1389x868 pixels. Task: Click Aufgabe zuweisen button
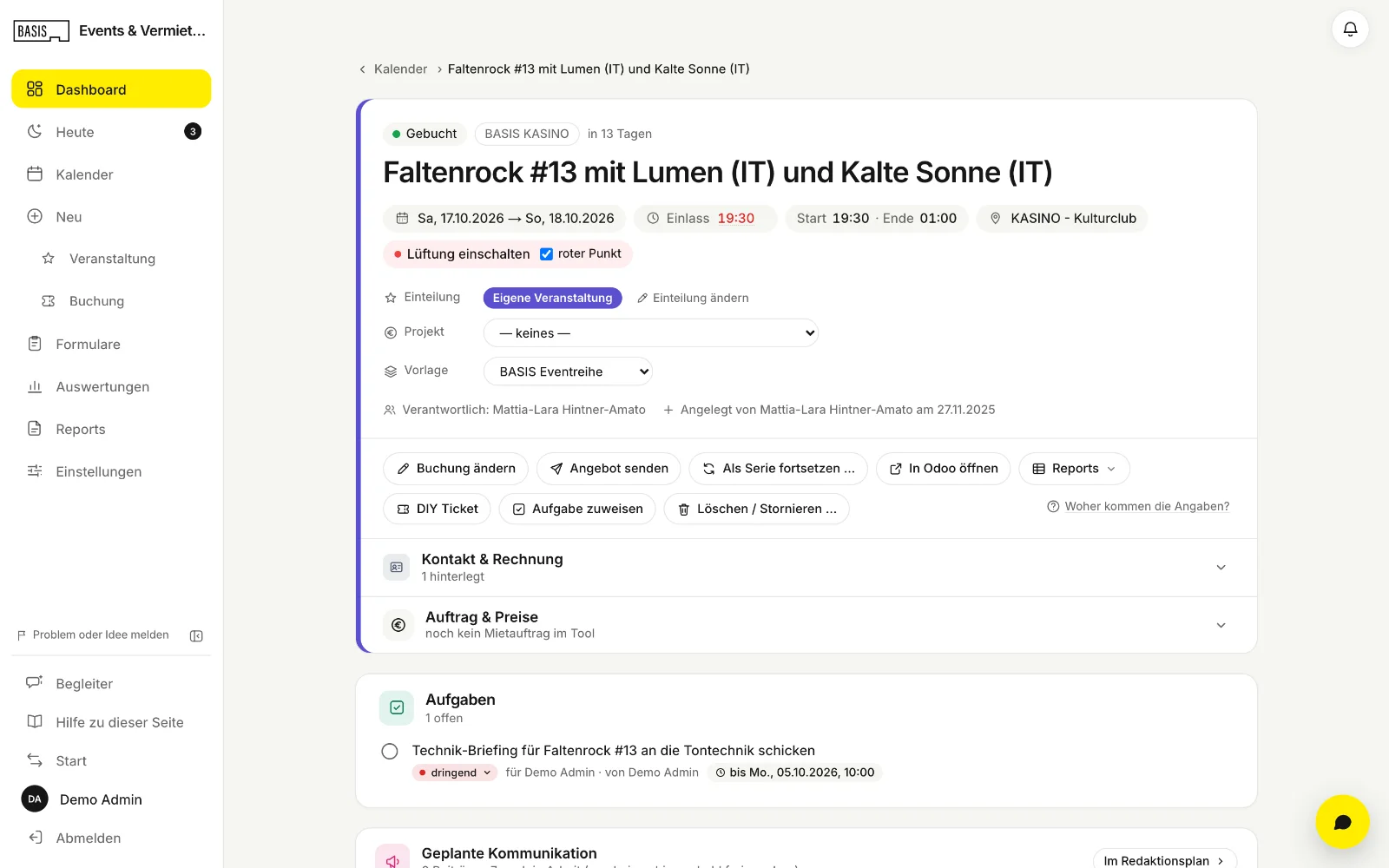[x=577, y=509]
